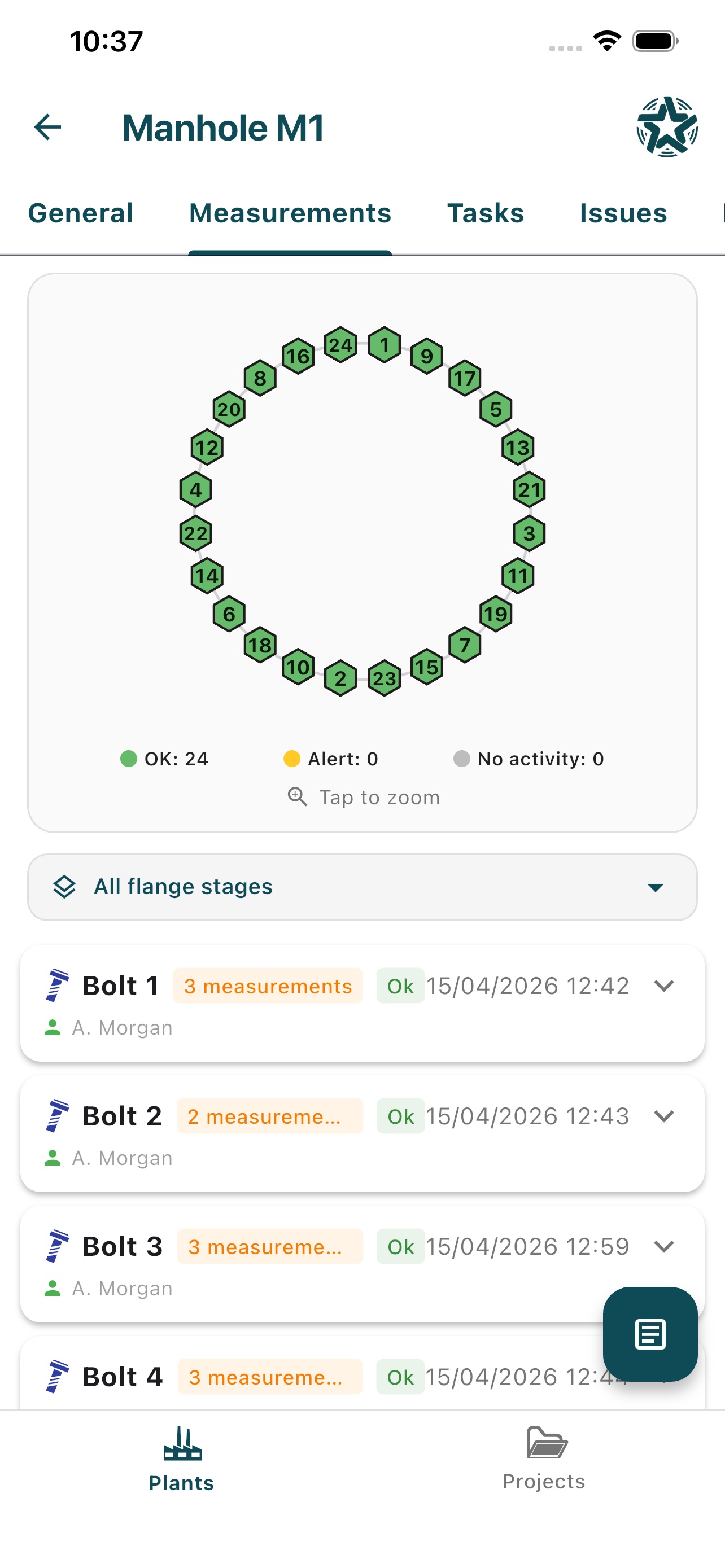Go back using the arrow icon
725x1568 pixels.
point(47,127)
